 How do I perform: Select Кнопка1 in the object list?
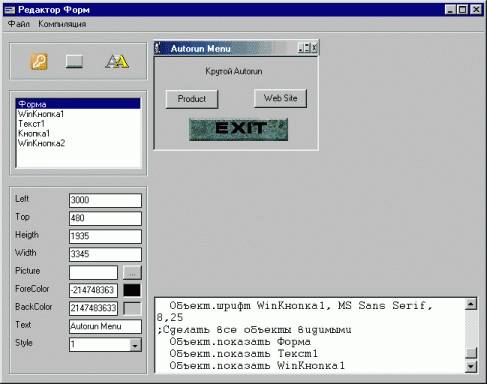[78, 133]
